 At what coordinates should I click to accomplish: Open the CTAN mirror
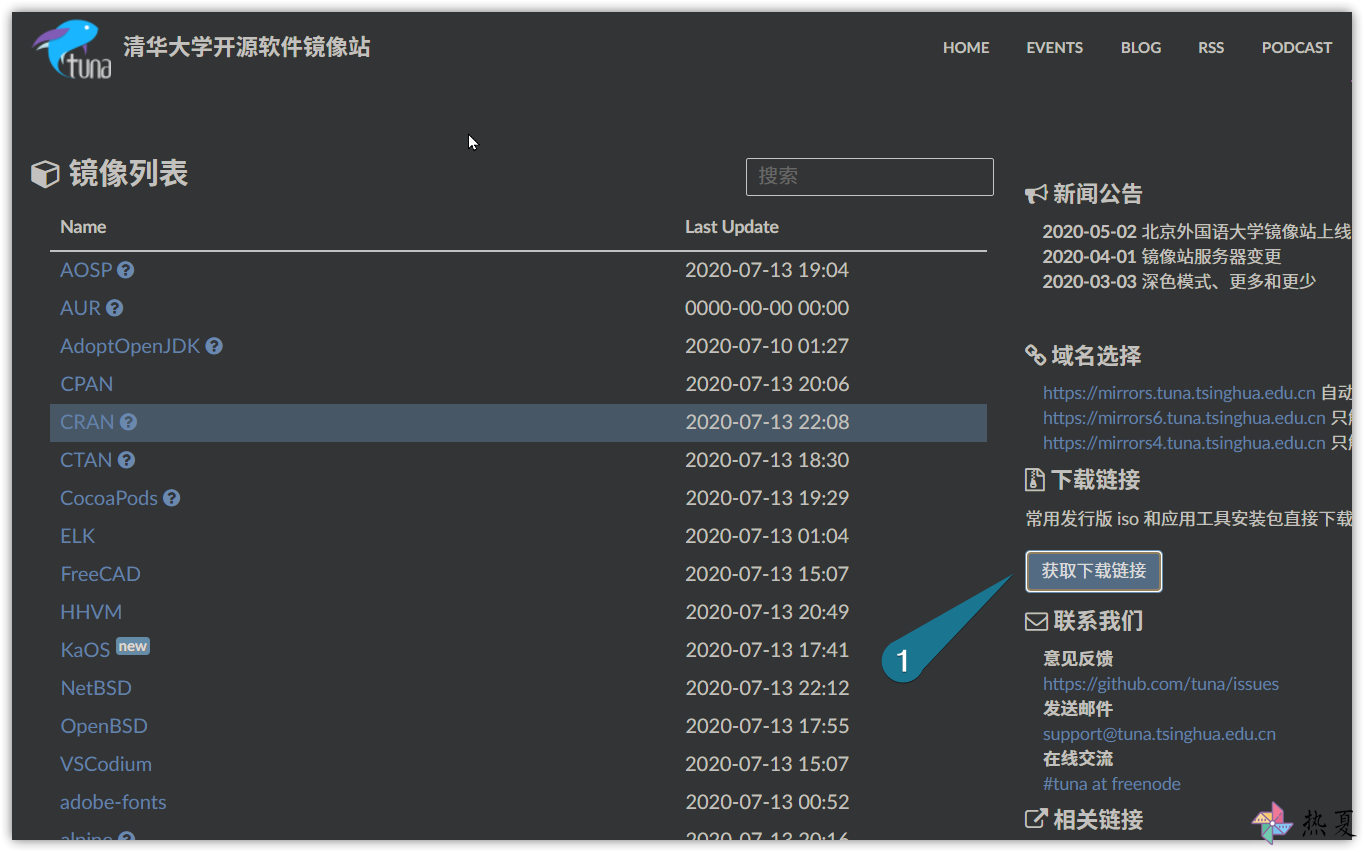click(x=86, y=460)
